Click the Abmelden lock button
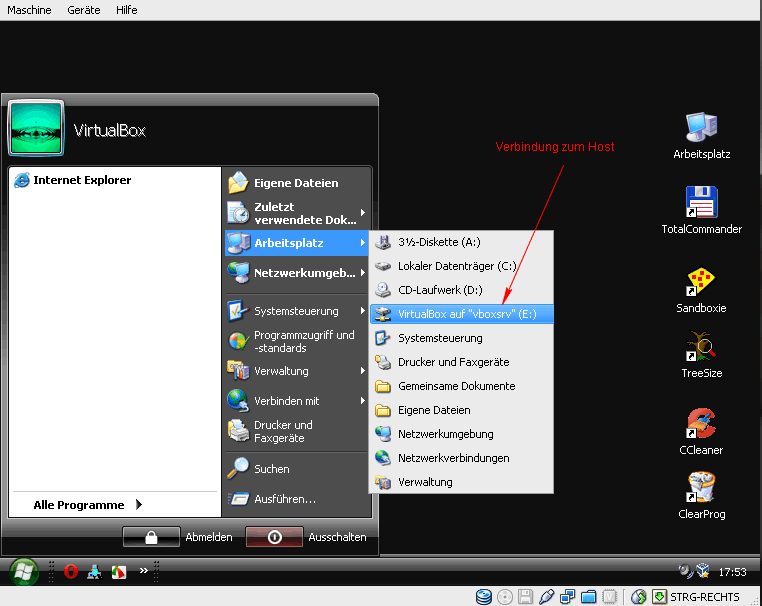 click(x=151, y=537)
